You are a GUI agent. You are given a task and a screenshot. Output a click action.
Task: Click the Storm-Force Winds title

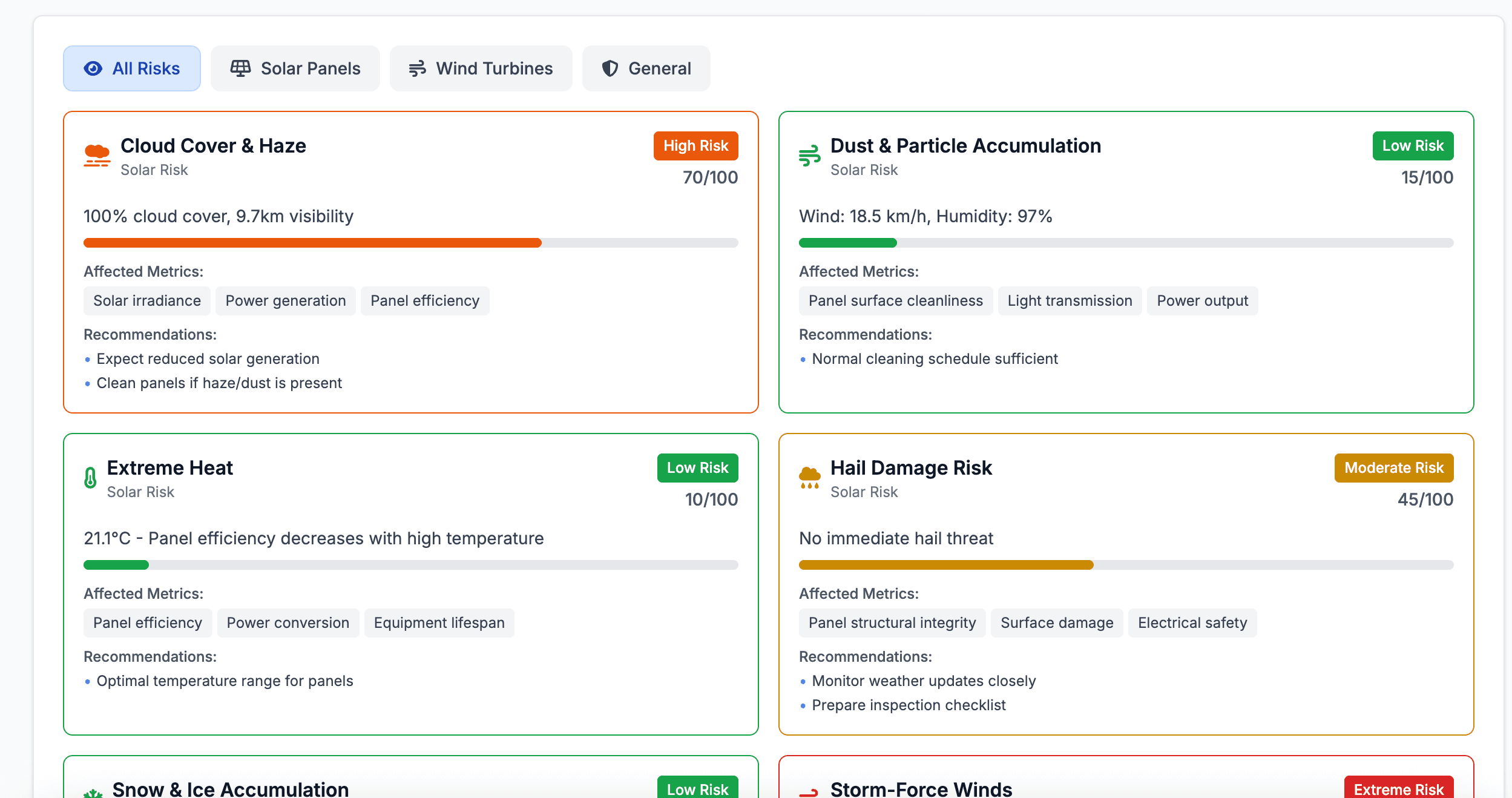click(x=921, y=789)
